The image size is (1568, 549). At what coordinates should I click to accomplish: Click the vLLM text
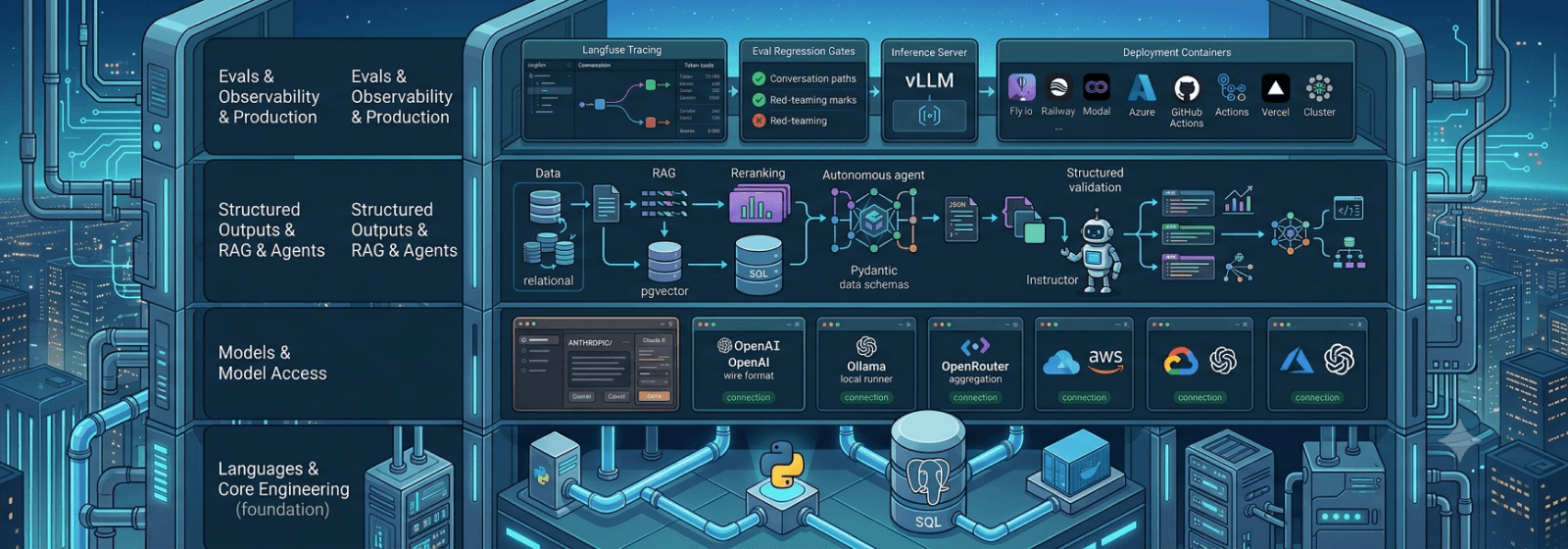tap(929, 80)
